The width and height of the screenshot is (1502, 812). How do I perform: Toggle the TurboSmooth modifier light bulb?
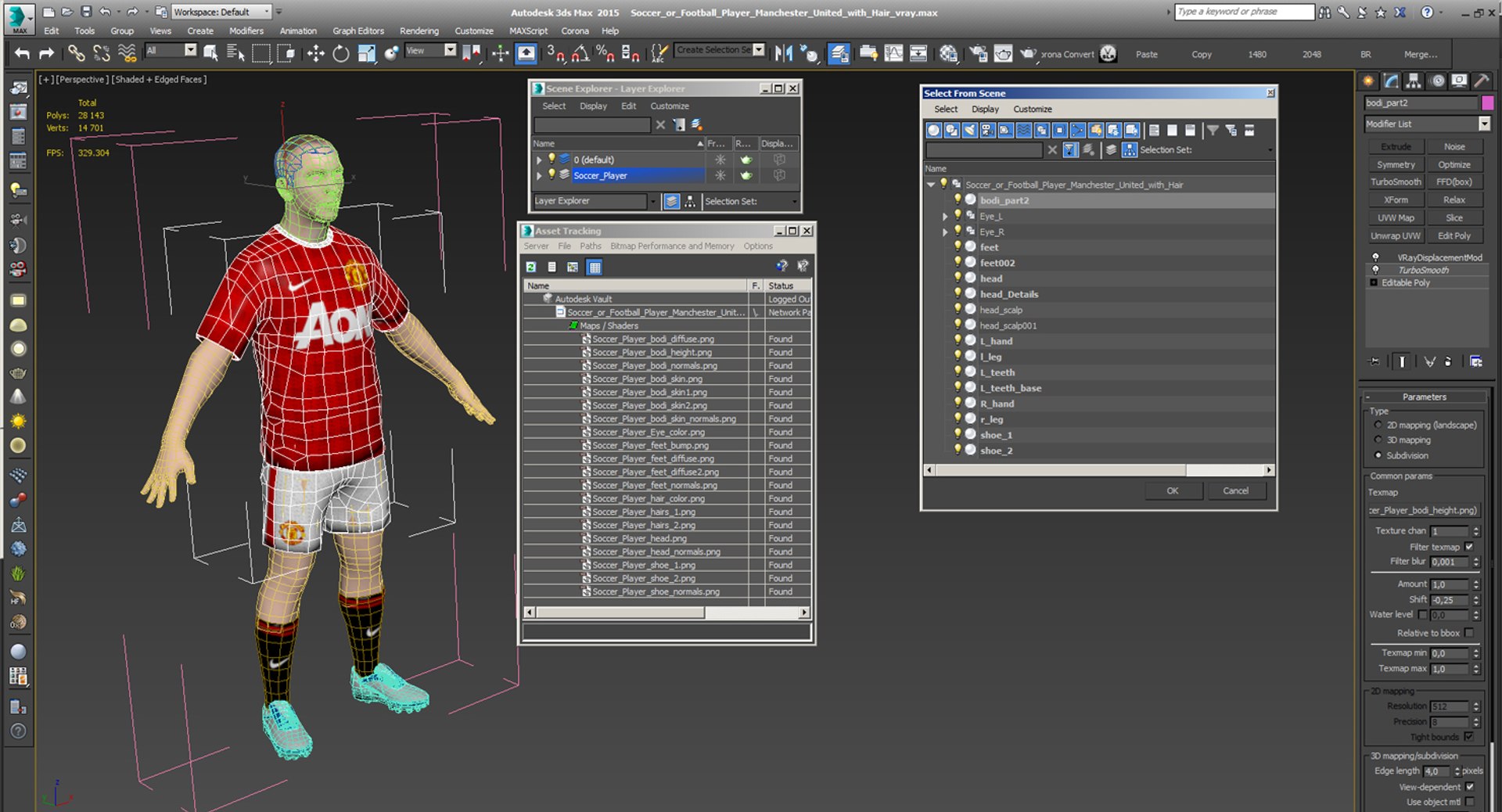1375,270
